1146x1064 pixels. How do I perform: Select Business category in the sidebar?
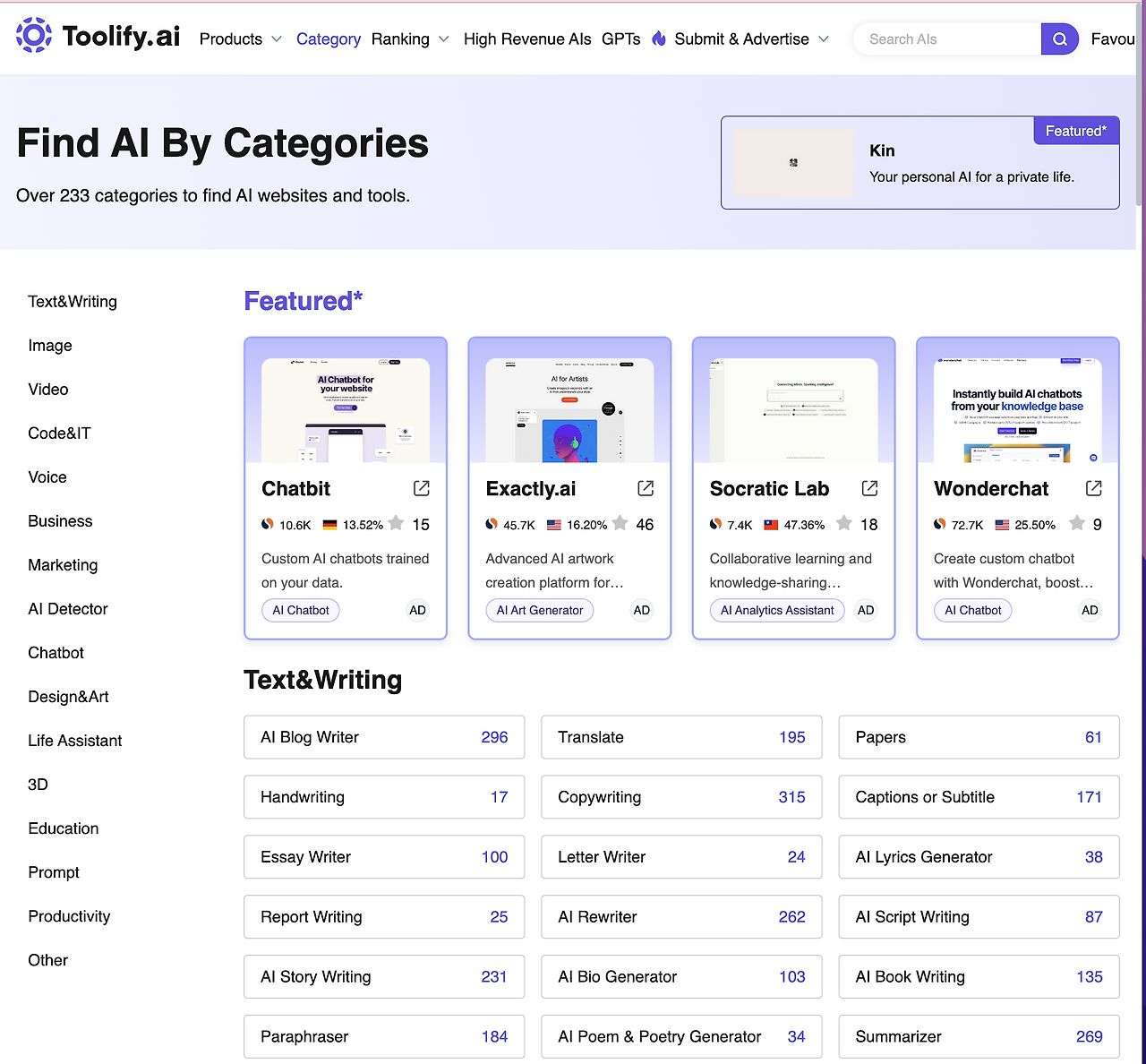pos(60,520)
